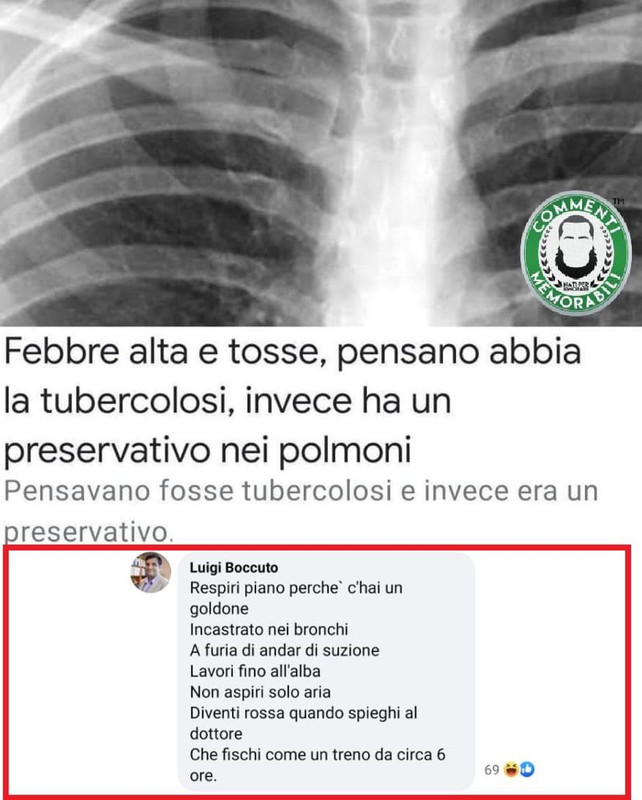
Task: Open Luigi Boccuto's profile picture
Action: 151,572
